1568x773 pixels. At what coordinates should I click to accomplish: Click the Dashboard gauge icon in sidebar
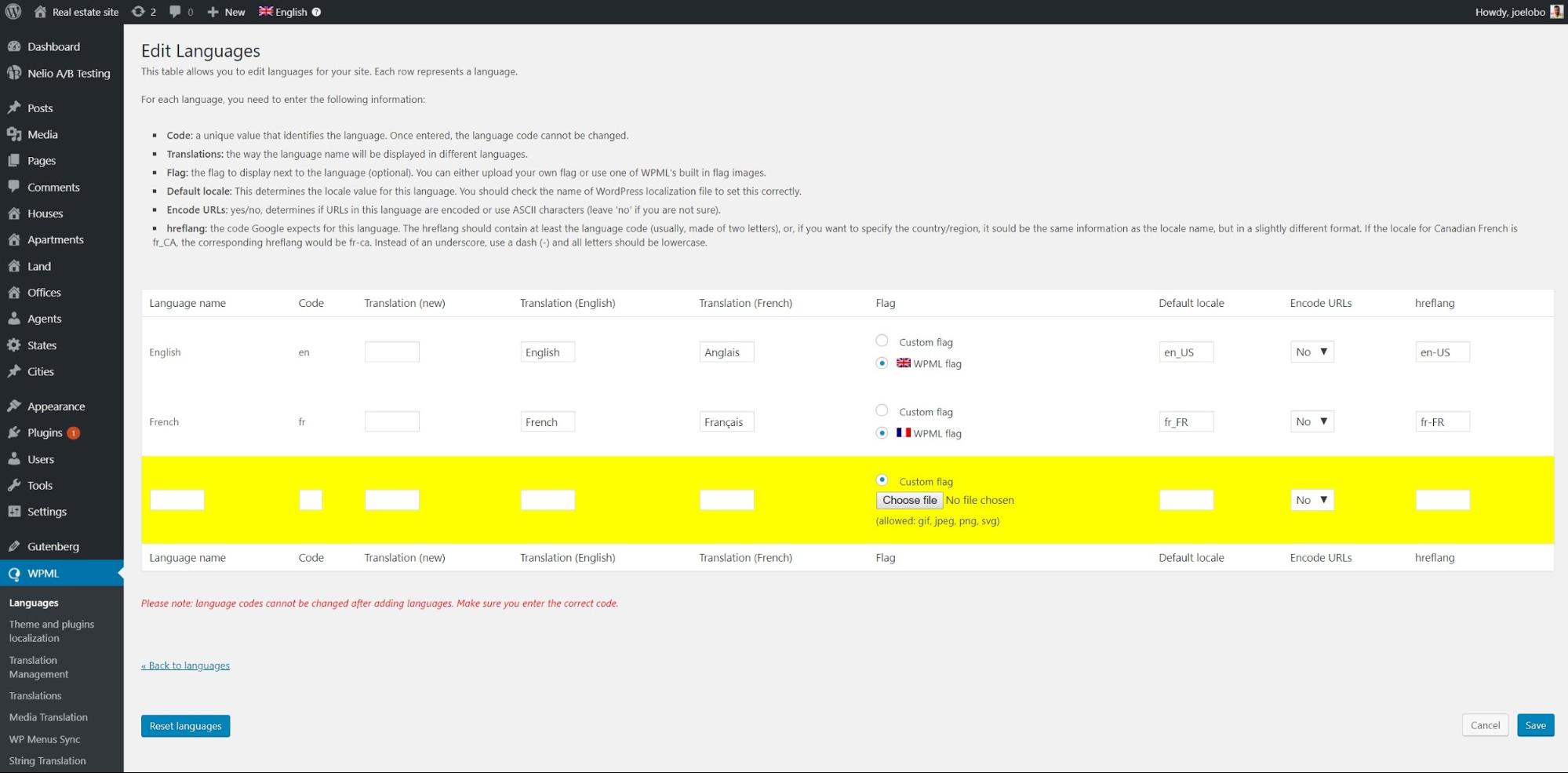pyautogui.click(x=14, y=46)
